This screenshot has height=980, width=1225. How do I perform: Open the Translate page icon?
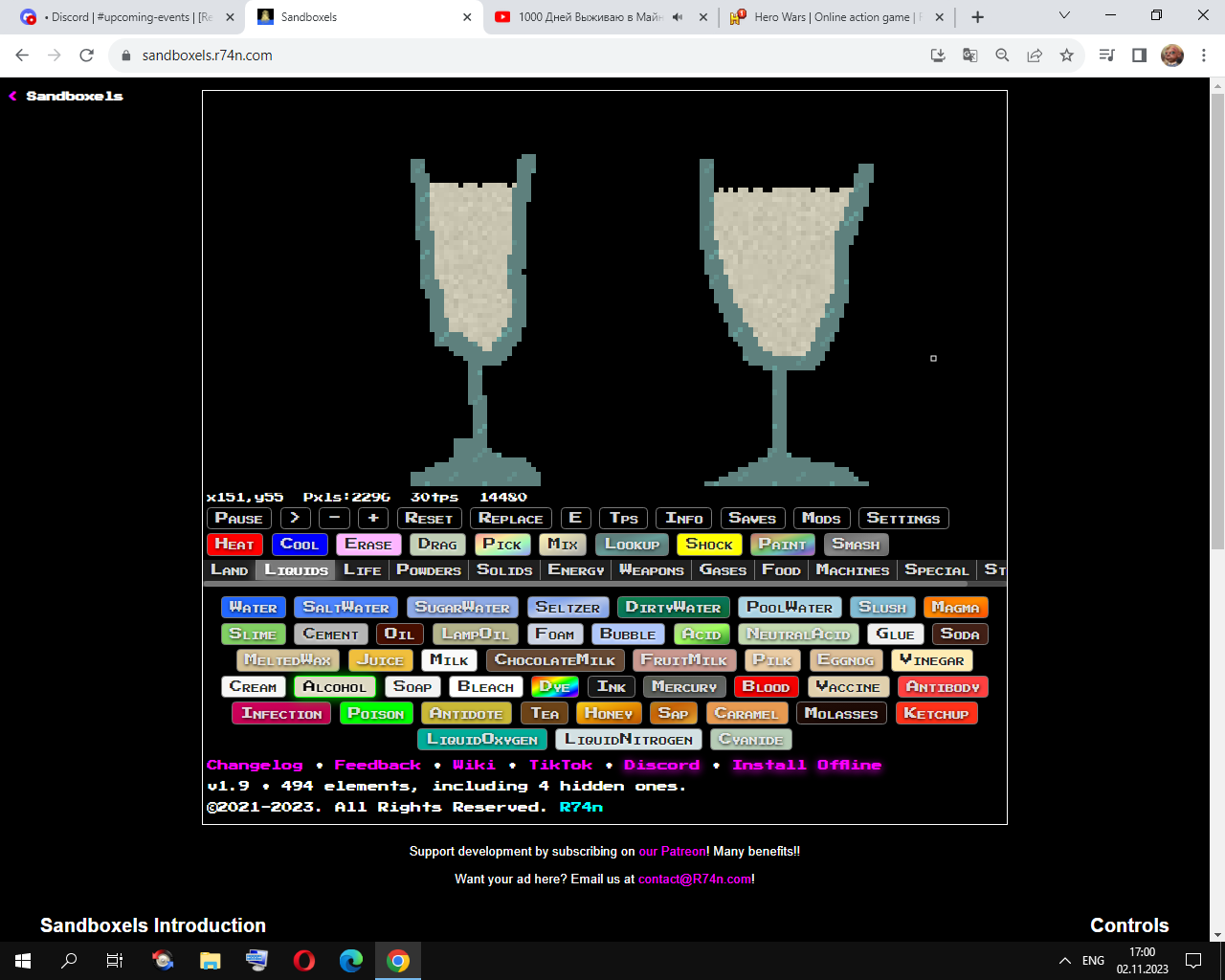click(x=969, y=56)
